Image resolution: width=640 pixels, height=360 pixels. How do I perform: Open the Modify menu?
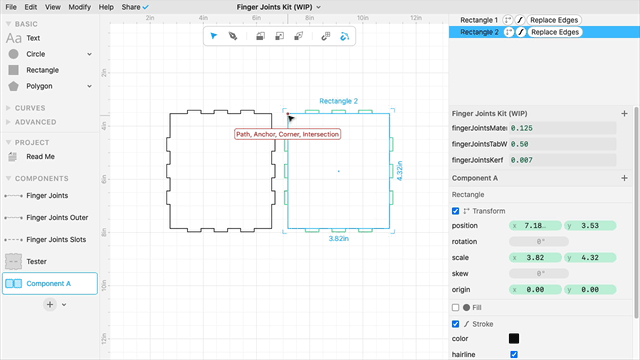80,7
